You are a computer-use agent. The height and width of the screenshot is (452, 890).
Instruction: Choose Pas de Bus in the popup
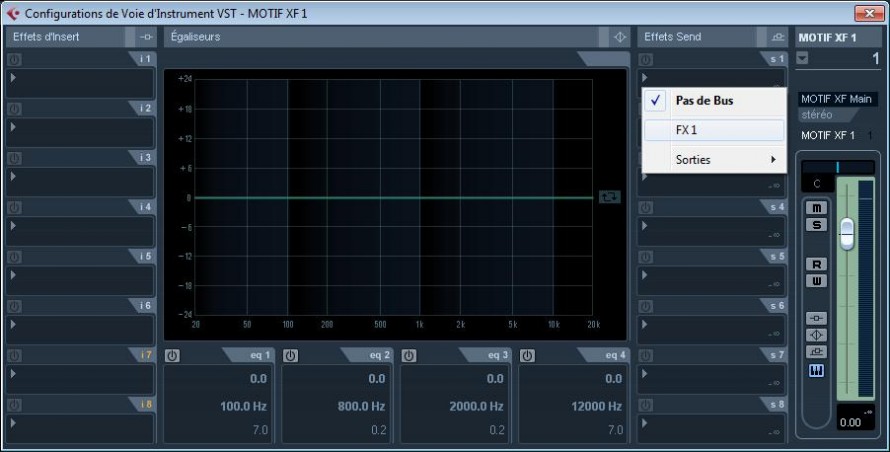click(x=714, y=101)
